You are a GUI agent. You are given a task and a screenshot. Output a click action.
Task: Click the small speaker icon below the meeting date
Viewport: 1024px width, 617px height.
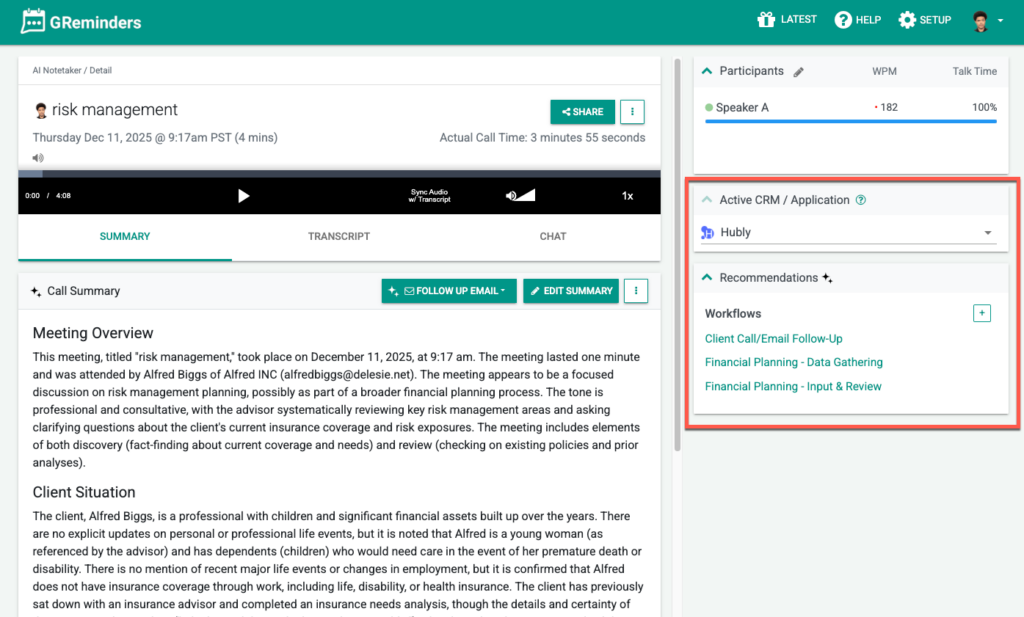(x=38, y=158)
